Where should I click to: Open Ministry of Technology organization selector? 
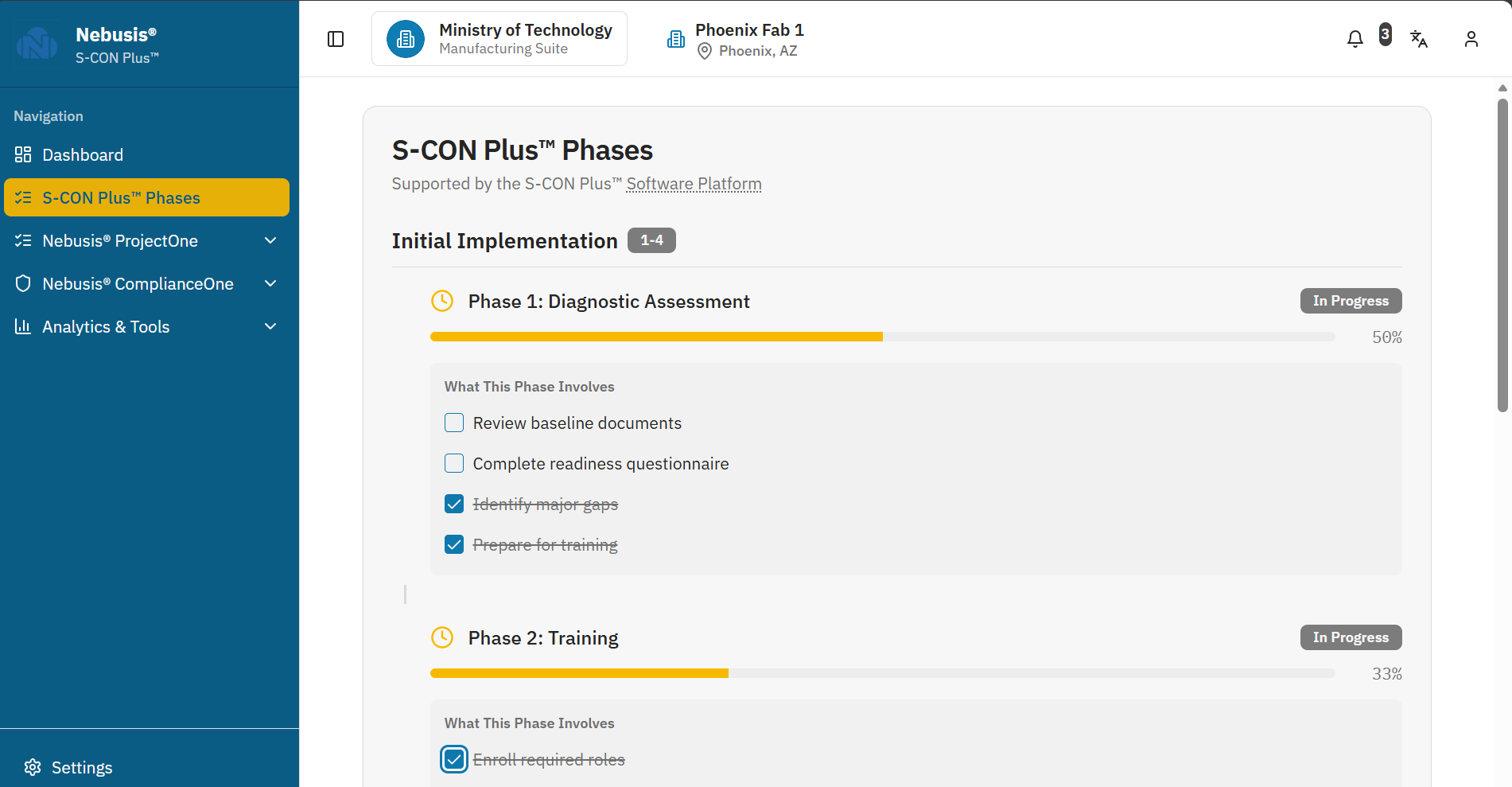pyautogui.click(x=499, y=39)
